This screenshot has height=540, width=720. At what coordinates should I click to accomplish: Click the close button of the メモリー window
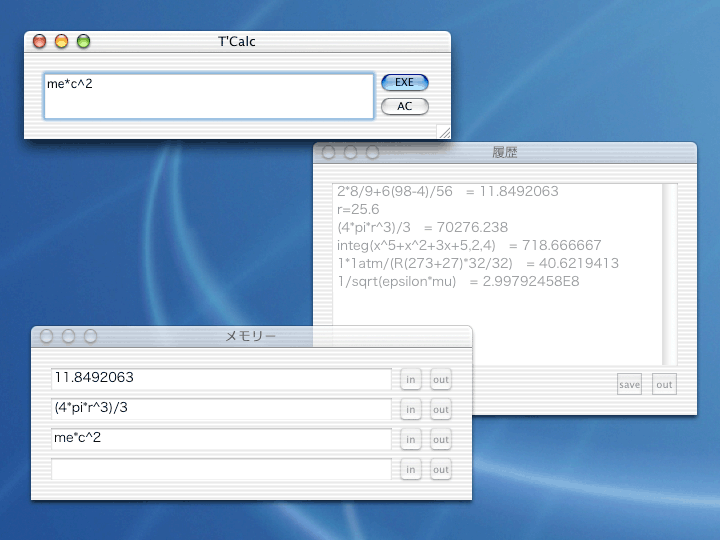(46, 336)
